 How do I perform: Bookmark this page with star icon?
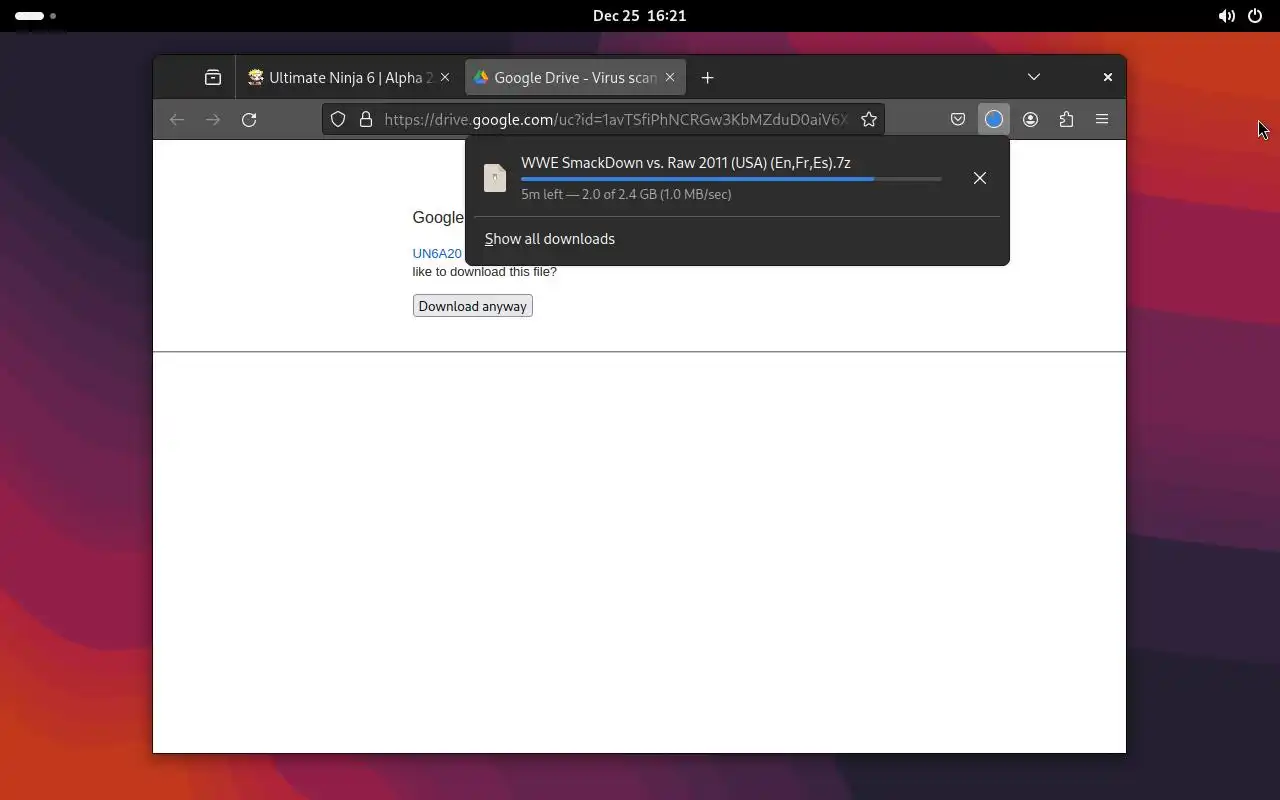coord(869,119)
